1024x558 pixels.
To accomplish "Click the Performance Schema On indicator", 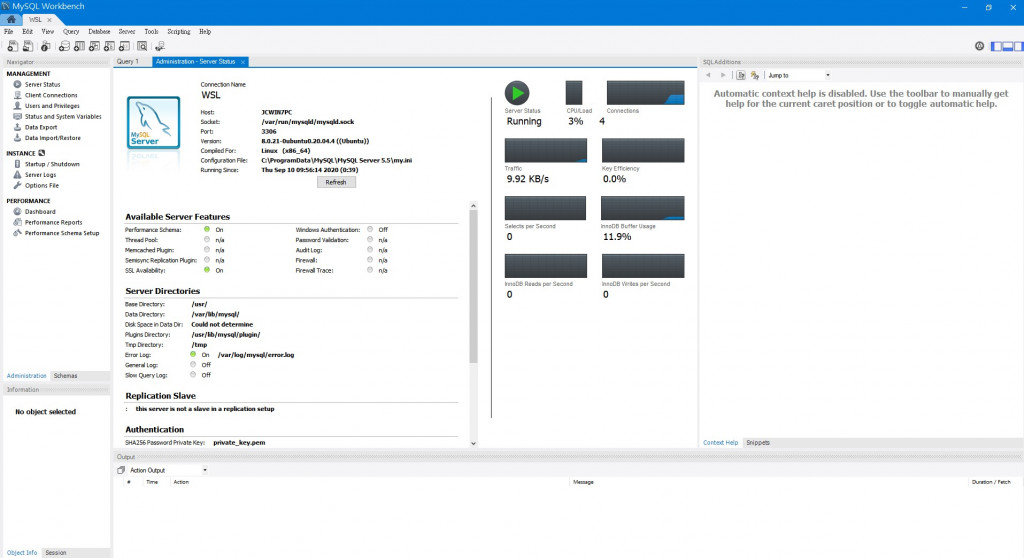I will 207,229.
